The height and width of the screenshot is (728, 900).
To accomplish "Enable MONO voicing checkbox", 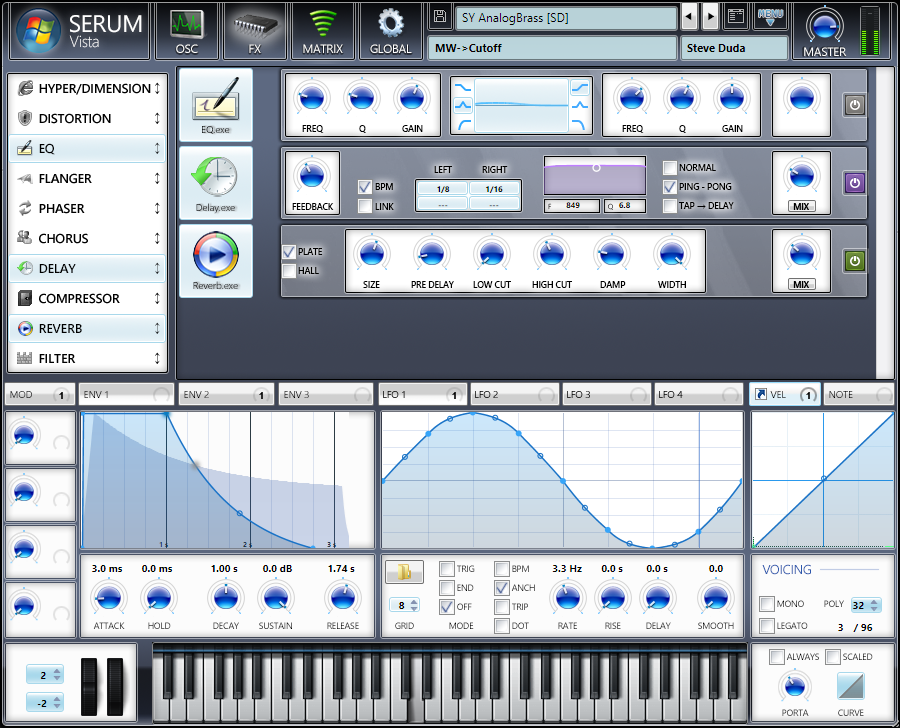I will click(767, 603).
